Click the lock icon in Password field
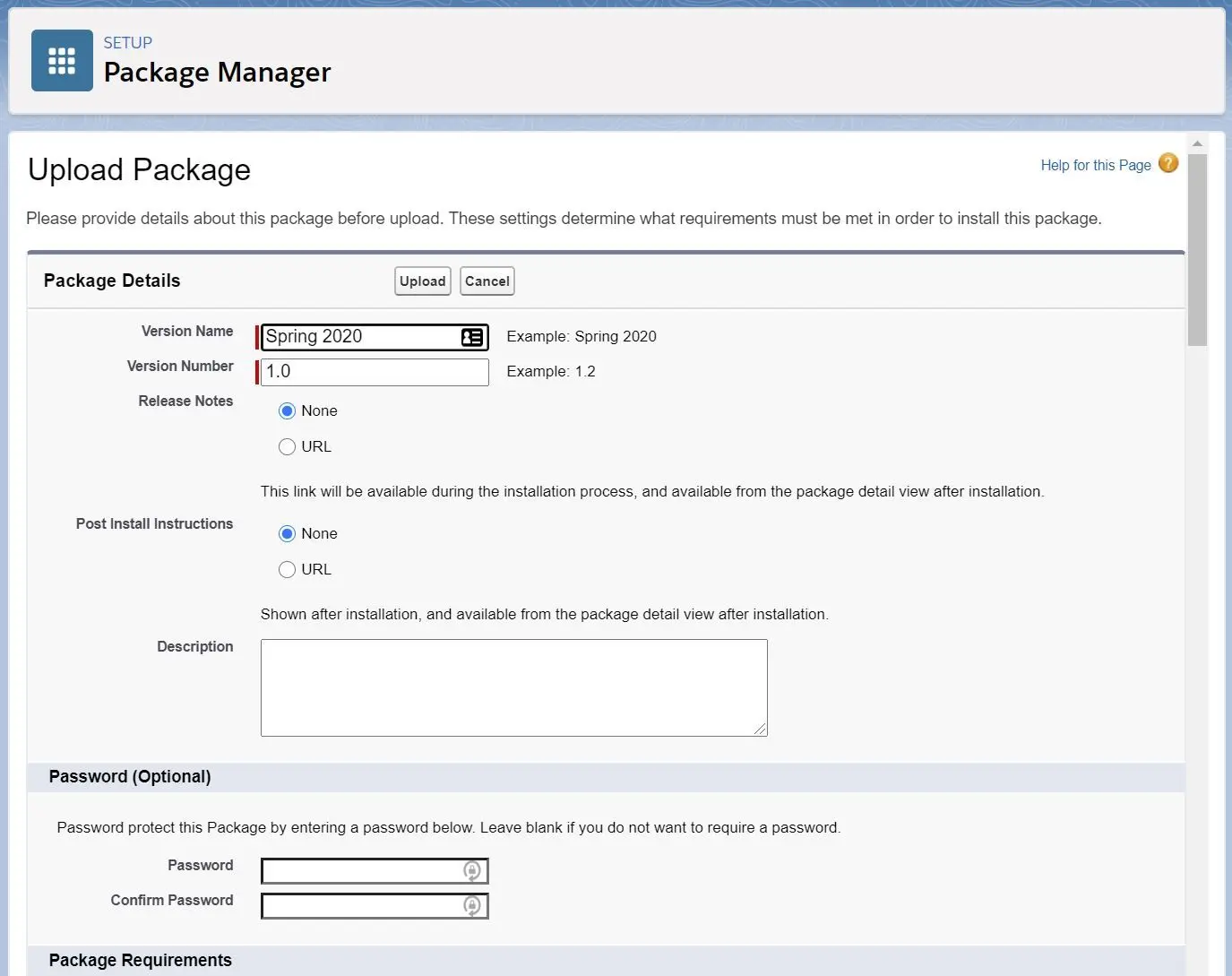This screenshot has height=976, width=1232. pyautogui.click(x=472, y=870)
